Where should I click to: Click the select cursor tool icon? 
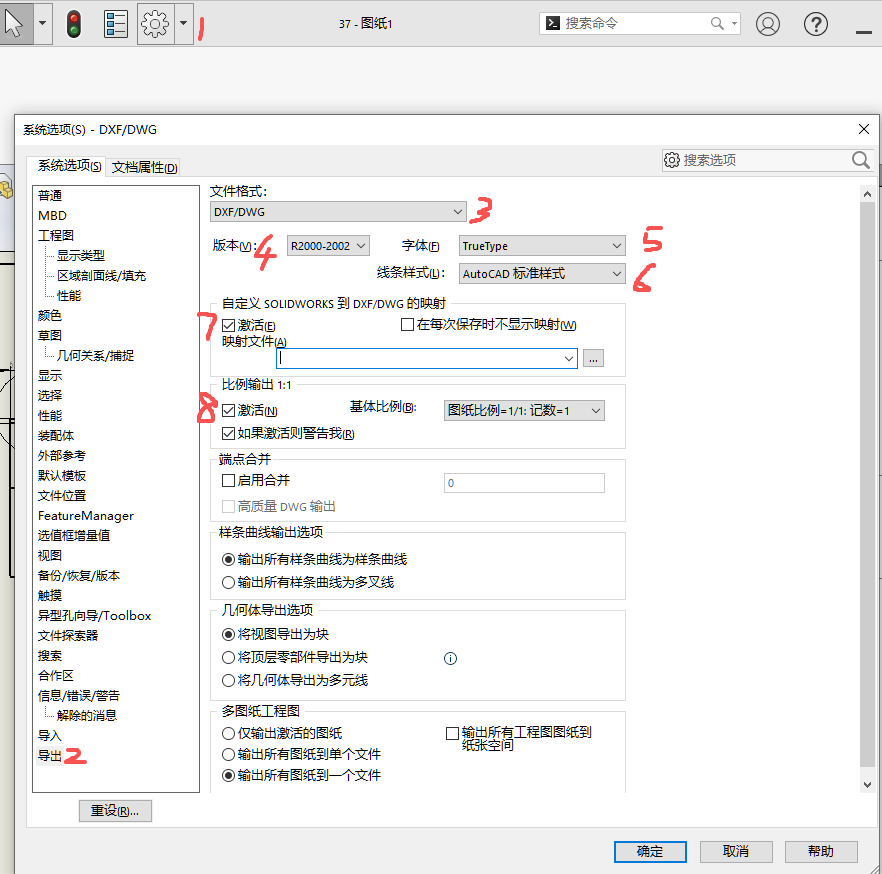coord(15,24)
